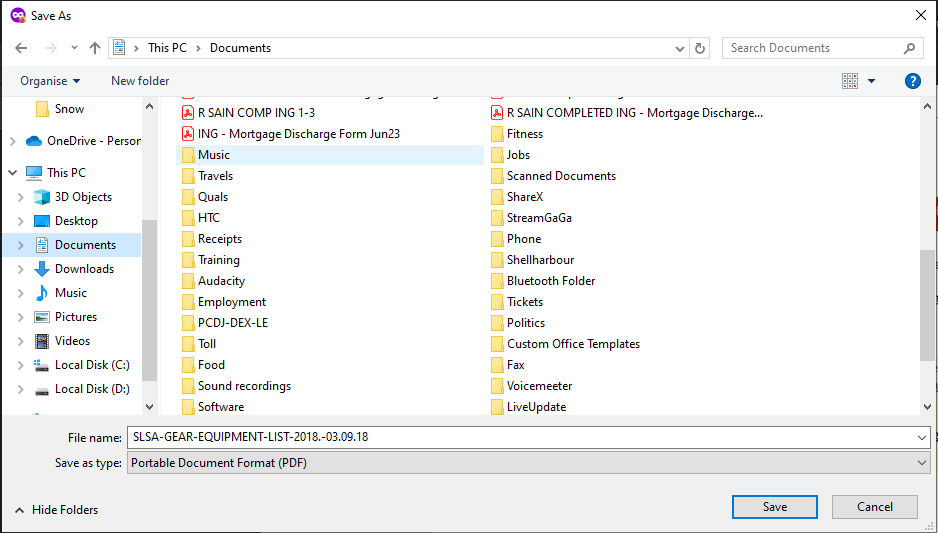Select the Voicemeeter folder
This screenshot has height=533, width=938.
coord(531,386)
